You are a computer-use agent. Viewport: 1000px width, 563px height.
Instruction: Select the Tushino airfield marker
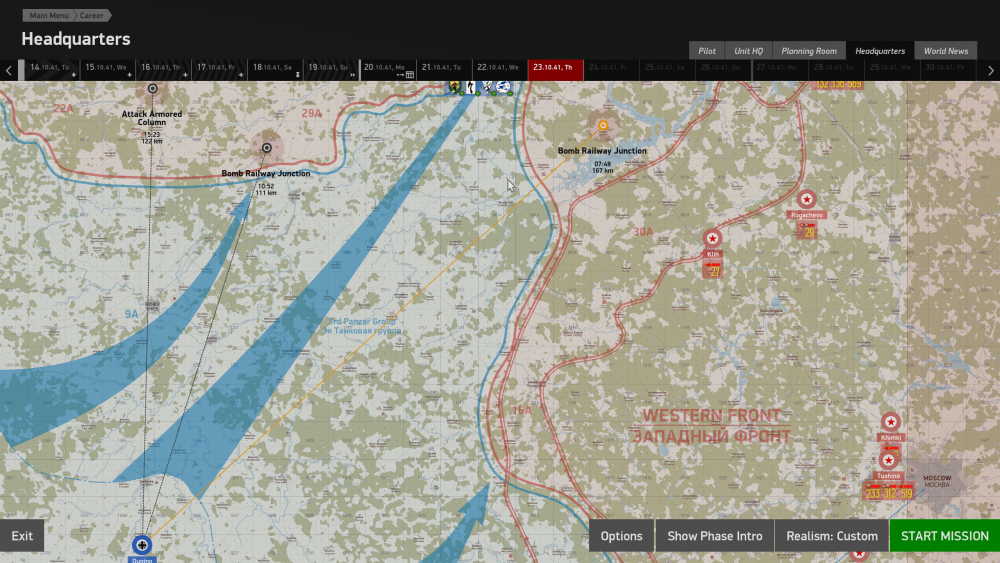pyautogui.click(x=887, y=460)
